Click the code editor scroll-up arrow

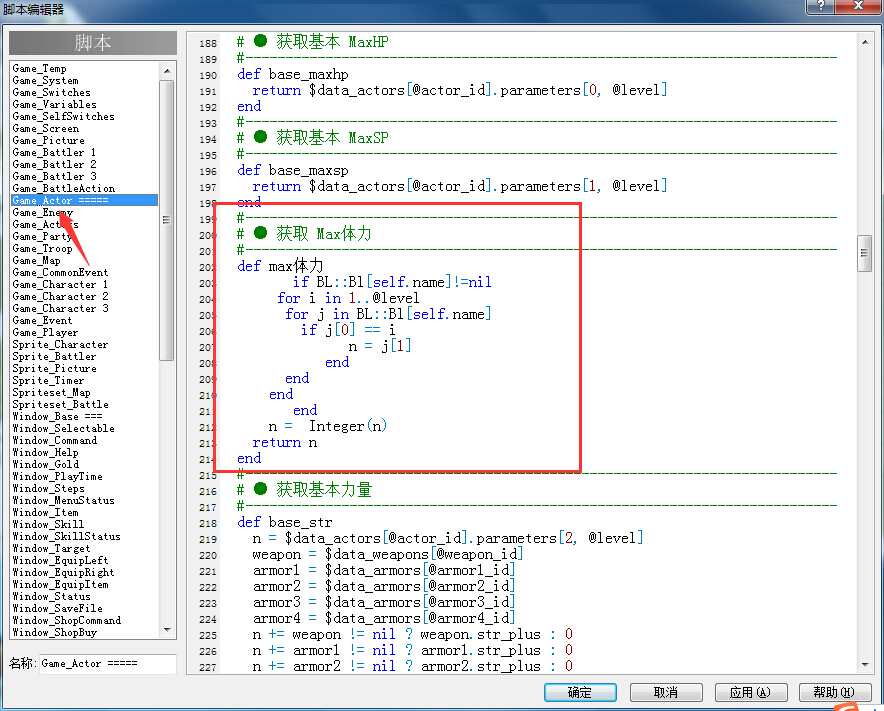coord(865,42)
